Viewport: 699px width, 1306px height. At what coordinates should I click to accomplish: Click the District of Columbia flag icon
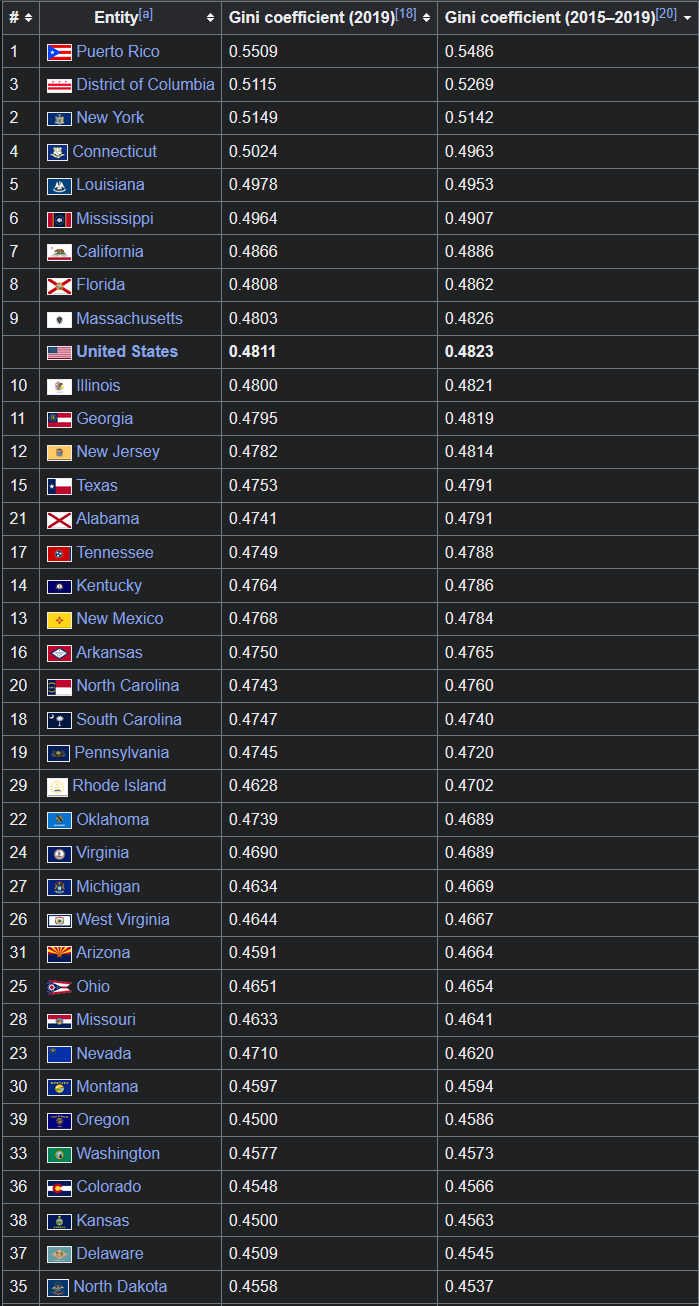(x=59, y=85)
